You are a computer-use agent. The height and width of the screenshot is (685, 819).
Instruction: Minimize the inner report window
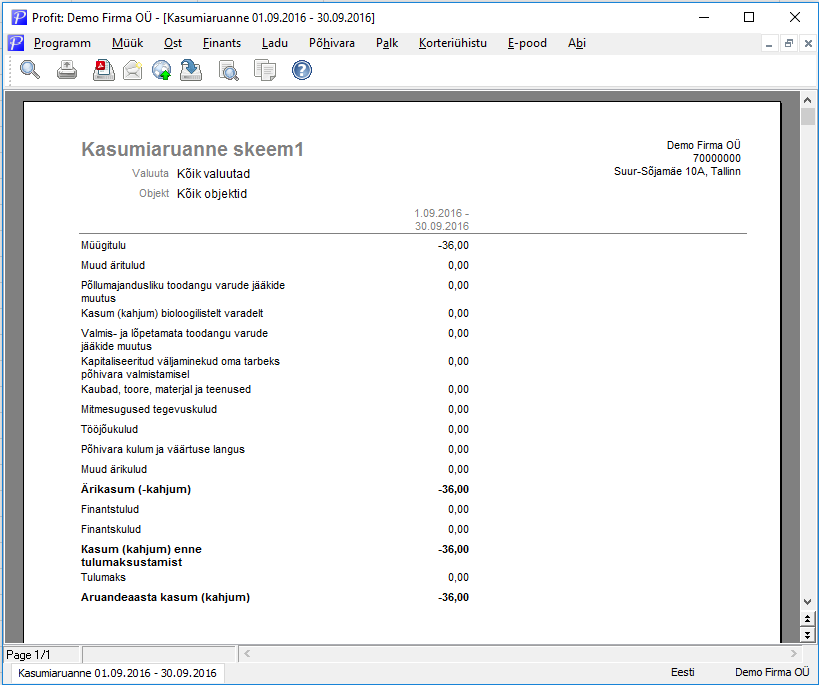click(769, 44)
